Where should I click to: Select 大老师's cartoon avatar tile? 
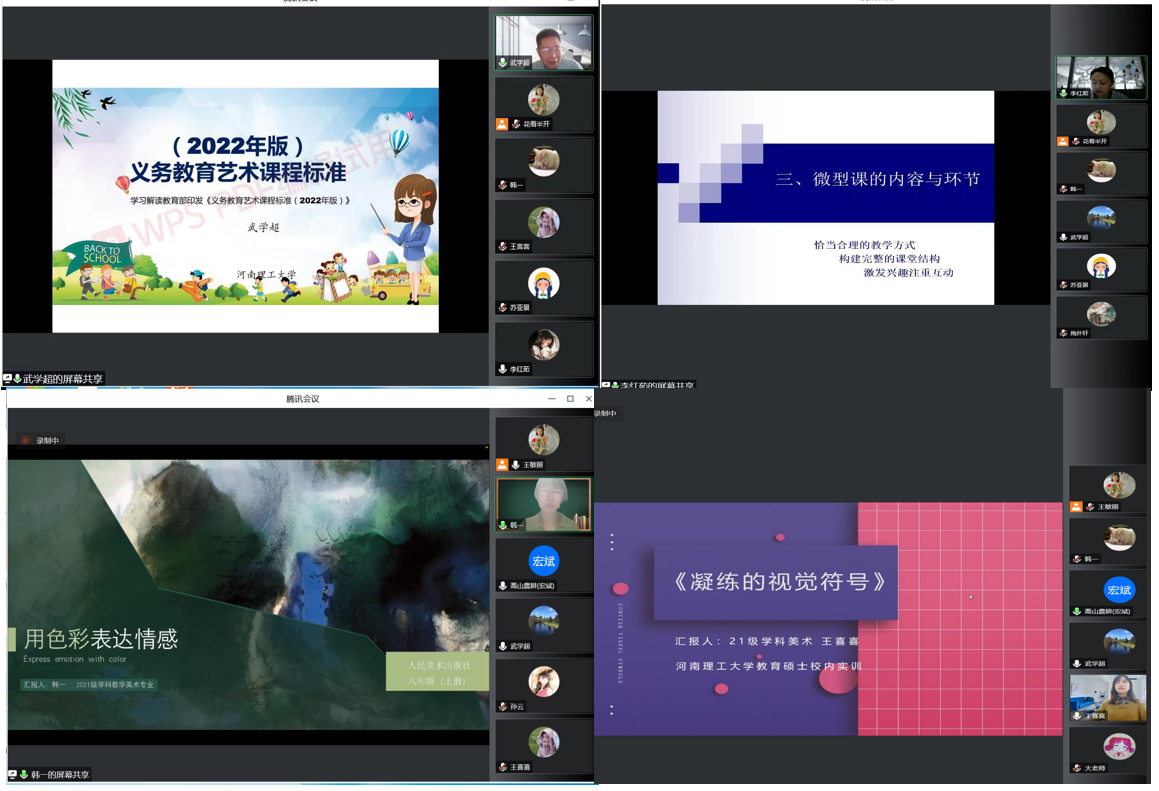click(1118, 746)
